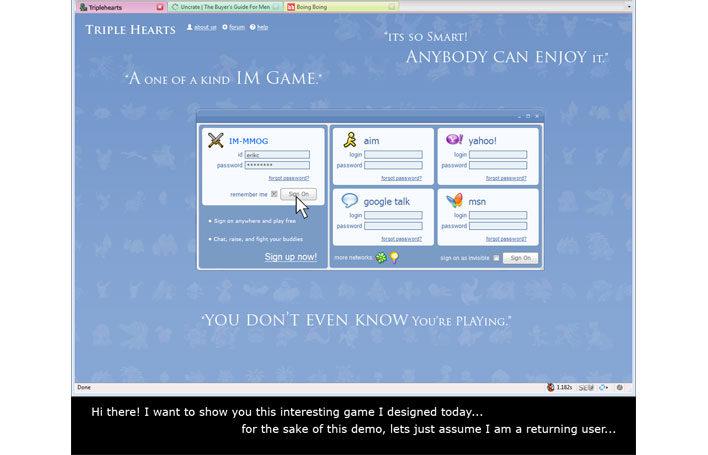Open the Sign up now! link
Screen dimensions: 708x455
(290, 257)
